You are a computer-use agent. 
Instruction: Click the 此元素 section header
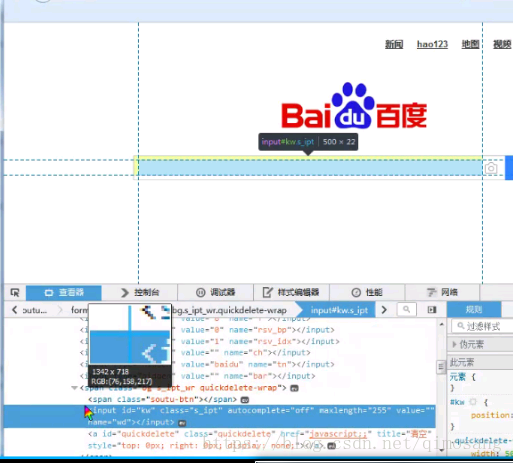[480, 362]
